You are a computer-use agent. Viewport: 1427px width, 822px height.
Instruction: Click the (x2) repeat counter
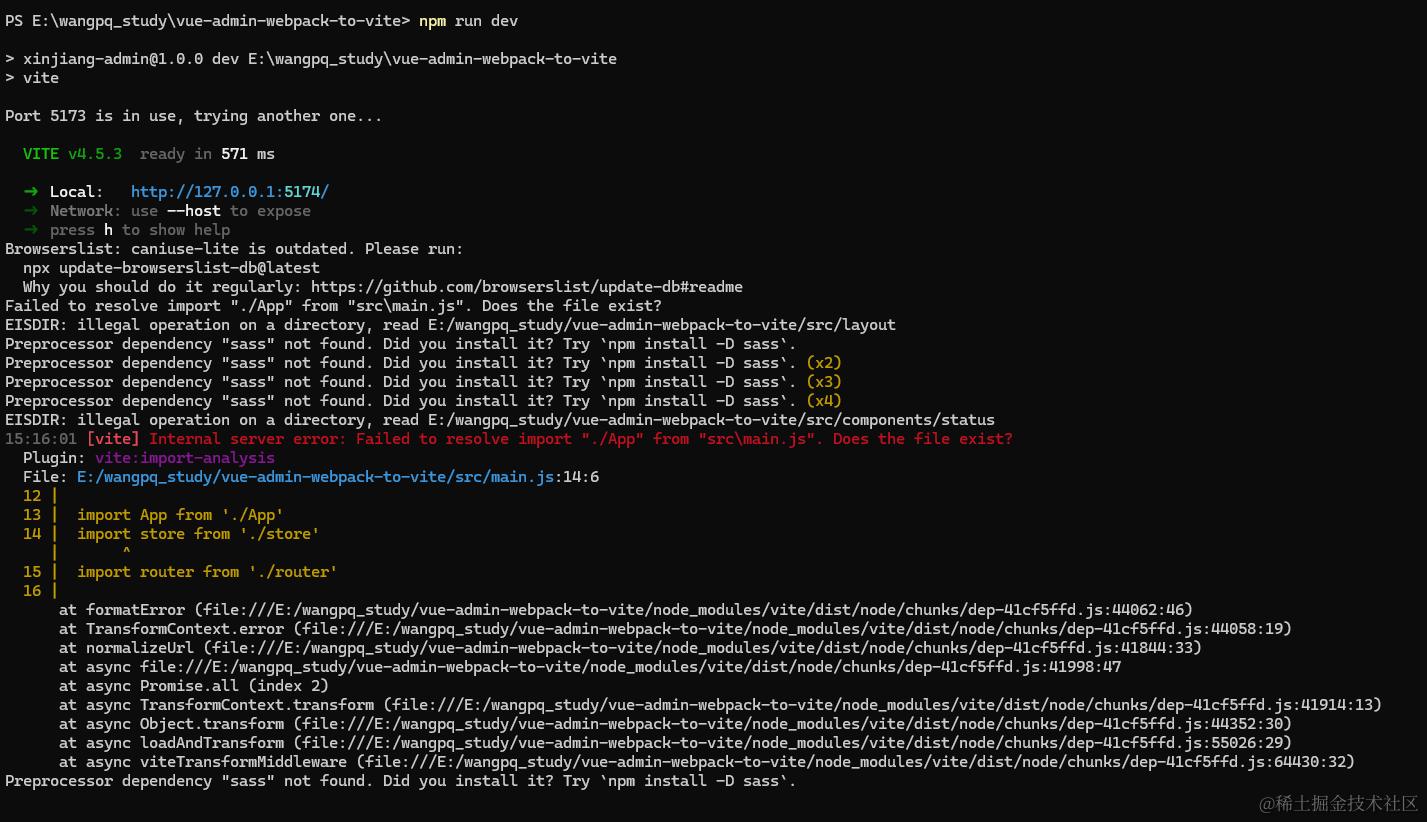[x=824, y=363]
